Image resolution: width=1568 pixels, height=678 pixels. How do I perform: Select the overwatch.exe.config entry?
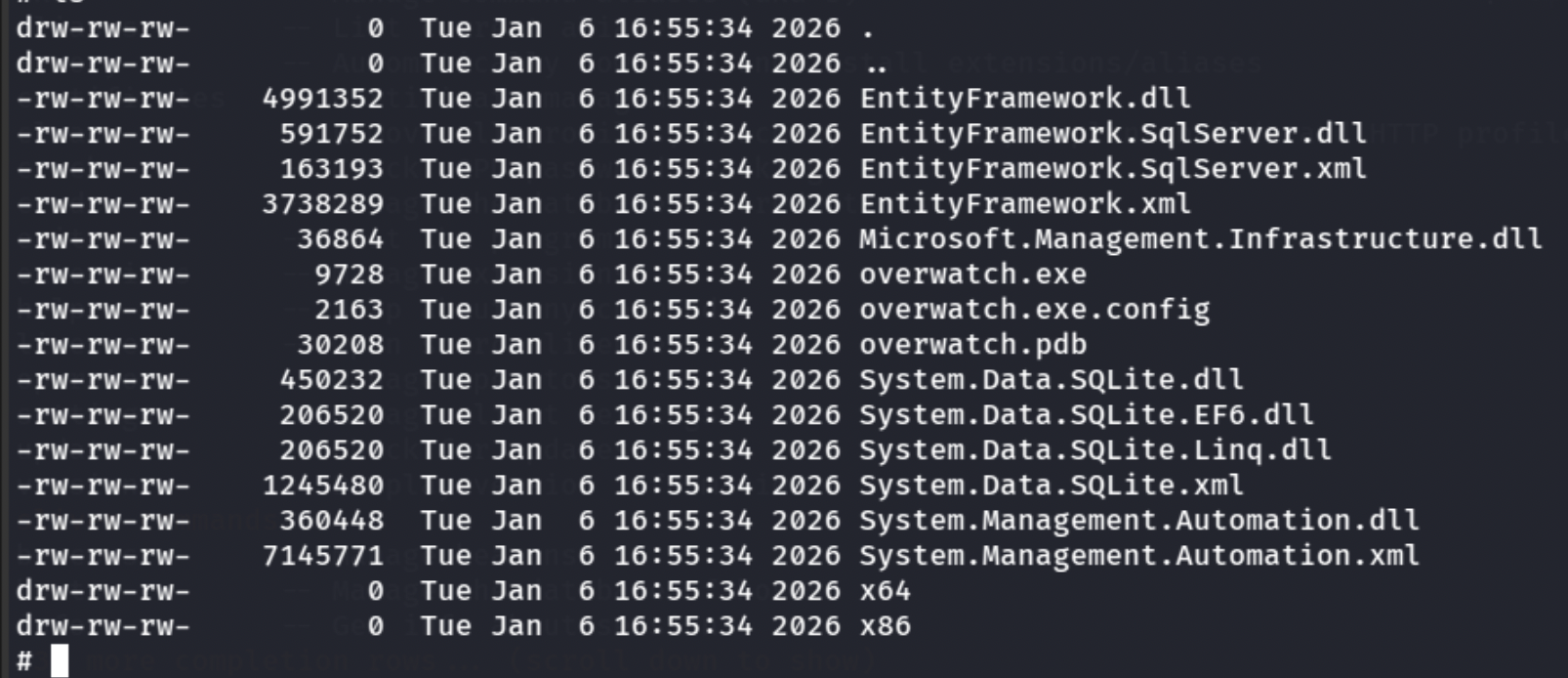(1034, 310)
